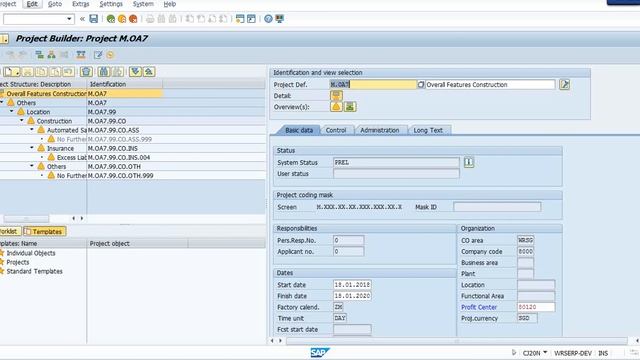Viewport: 640px width, 360px height.
Task: Click the green Back button in toolbar
Action: pyautogui.click(x=111, y=19)
